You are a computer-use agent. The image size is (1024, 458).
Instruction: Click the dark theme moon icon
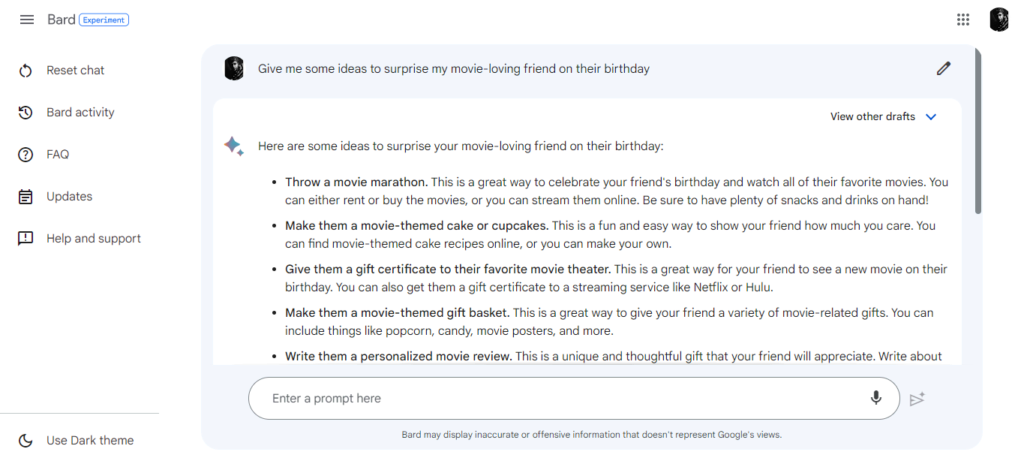click(x=26, y=441)
